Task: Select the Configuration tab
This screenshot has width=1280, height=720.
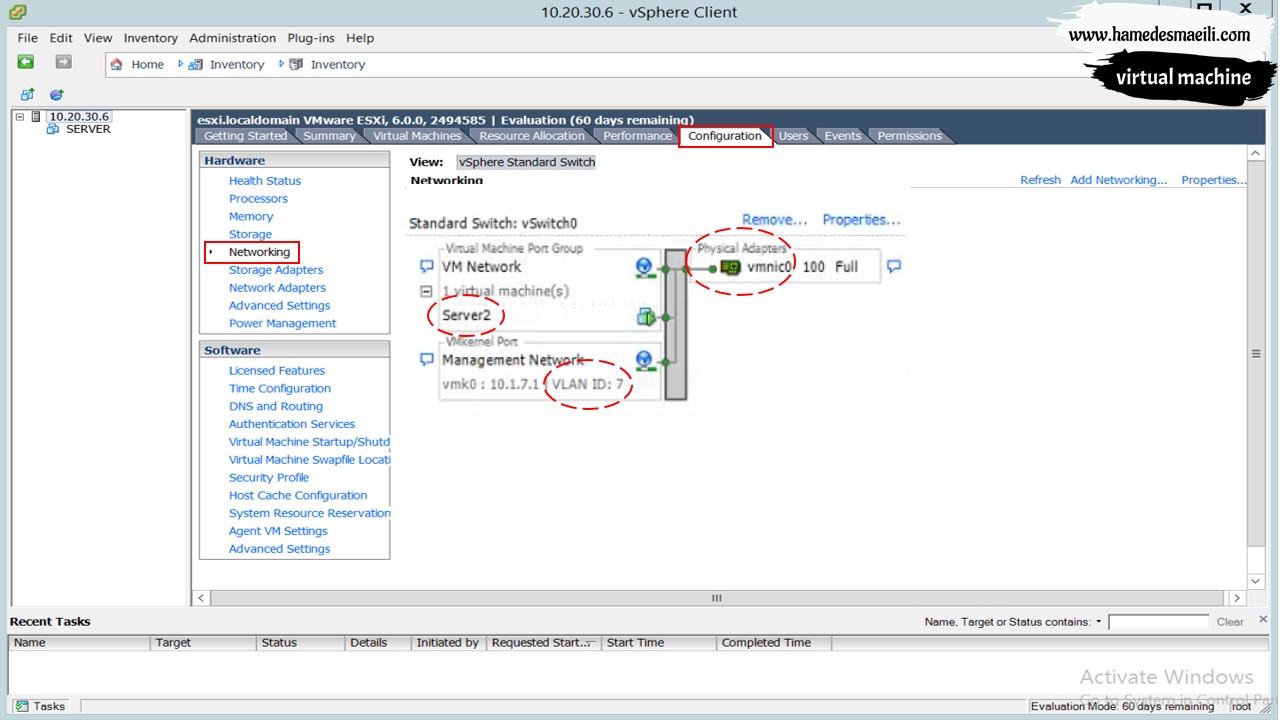Action: coord(725,136)
